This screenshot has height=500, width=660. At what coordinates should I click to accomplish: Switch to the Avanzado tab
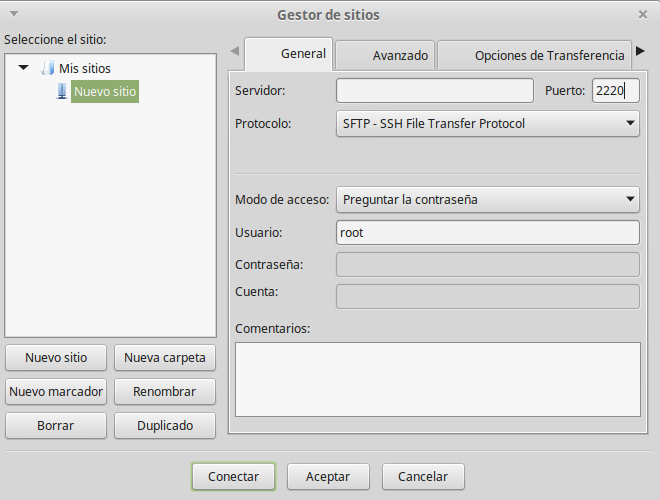(x=386, y=55)
